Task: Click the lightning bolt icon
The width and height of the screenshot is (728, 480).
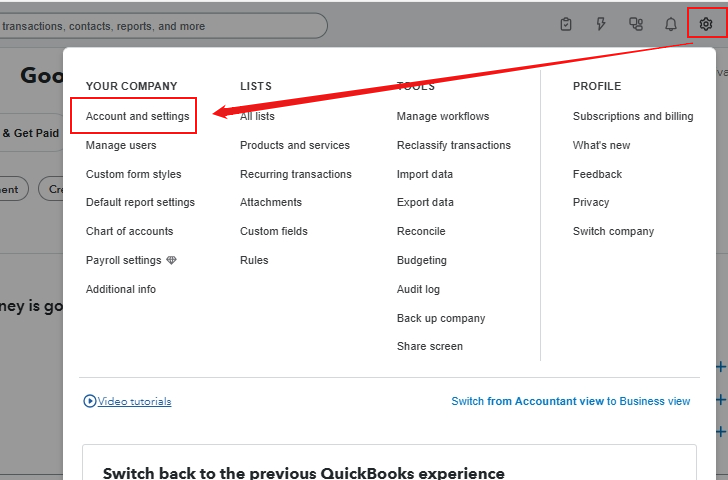Action: (601, 24)
